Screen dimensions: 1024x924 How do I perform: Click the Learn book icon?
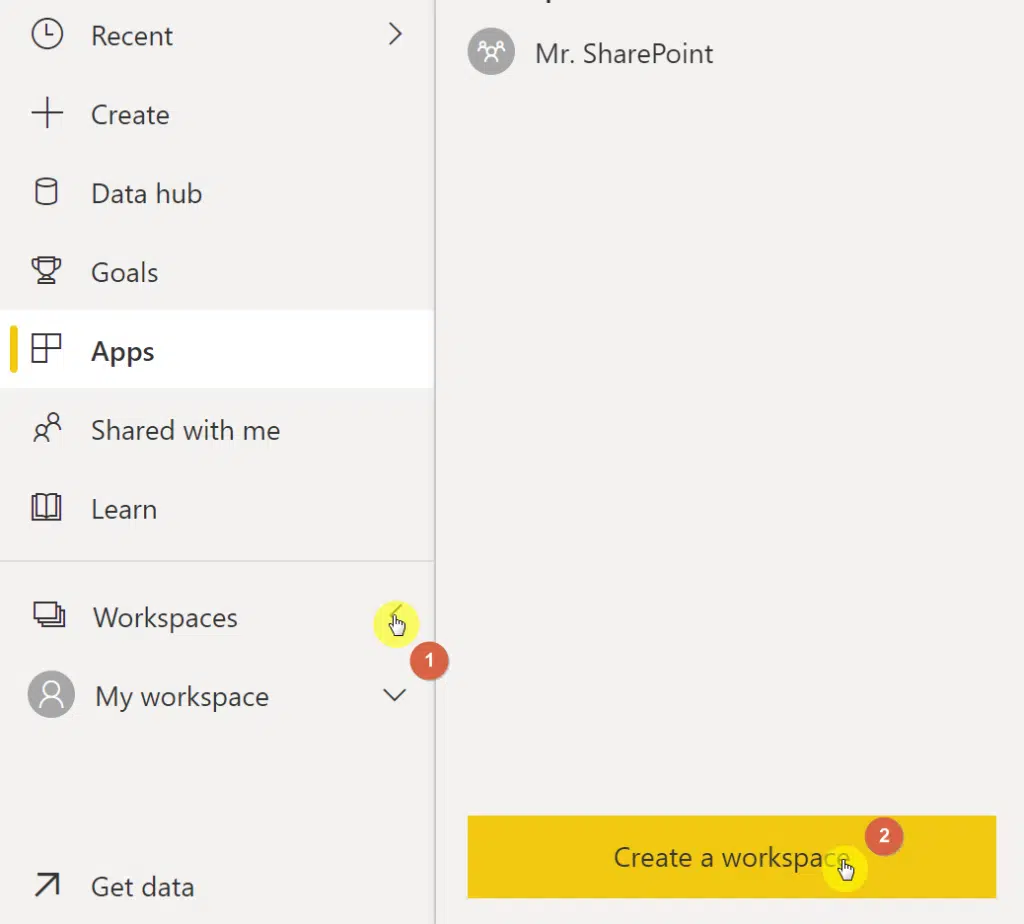pyautogui.click(x=46, y=507)
